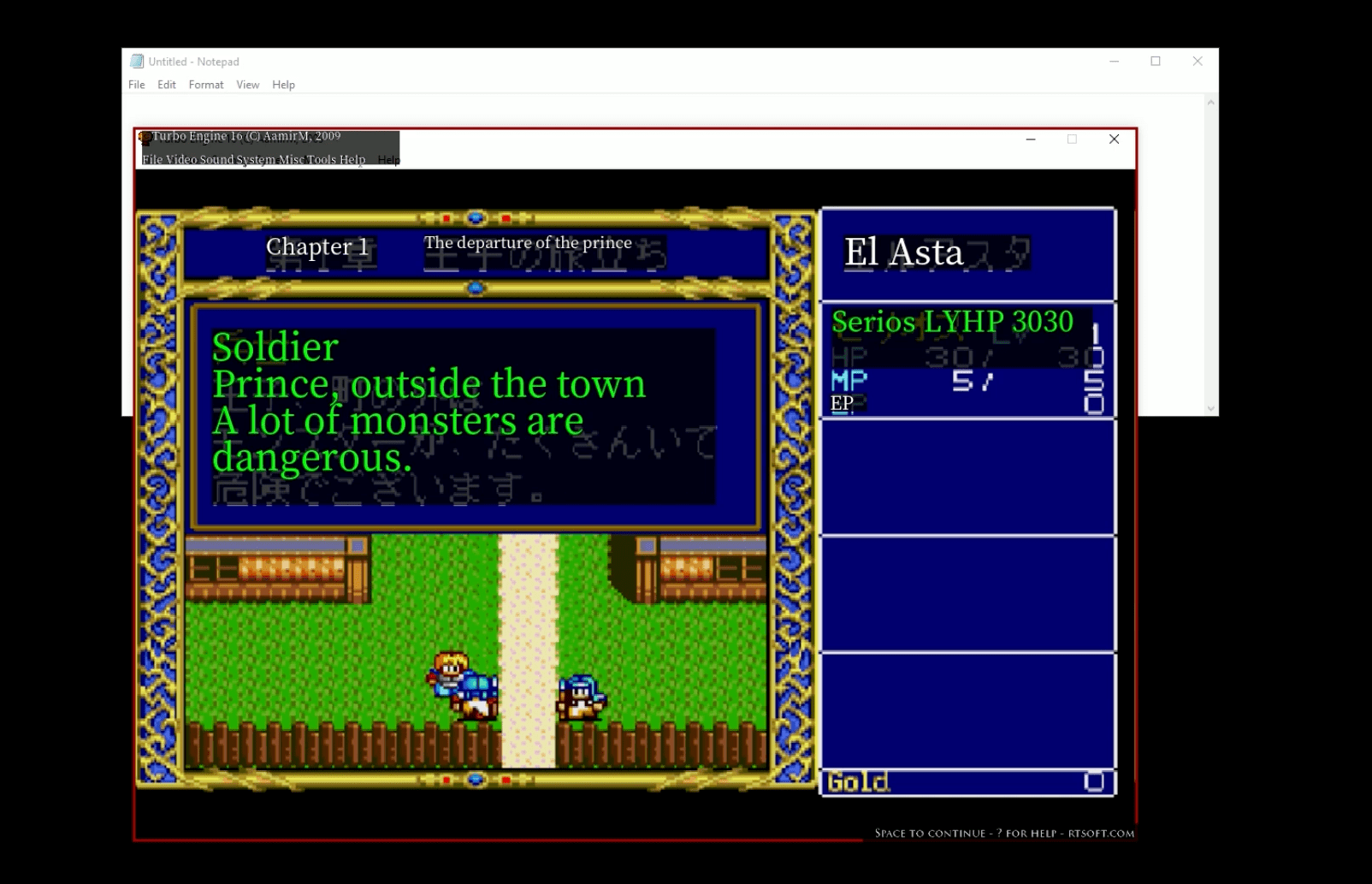Click the scrollbar down arrow

[x=1210, y=408]
